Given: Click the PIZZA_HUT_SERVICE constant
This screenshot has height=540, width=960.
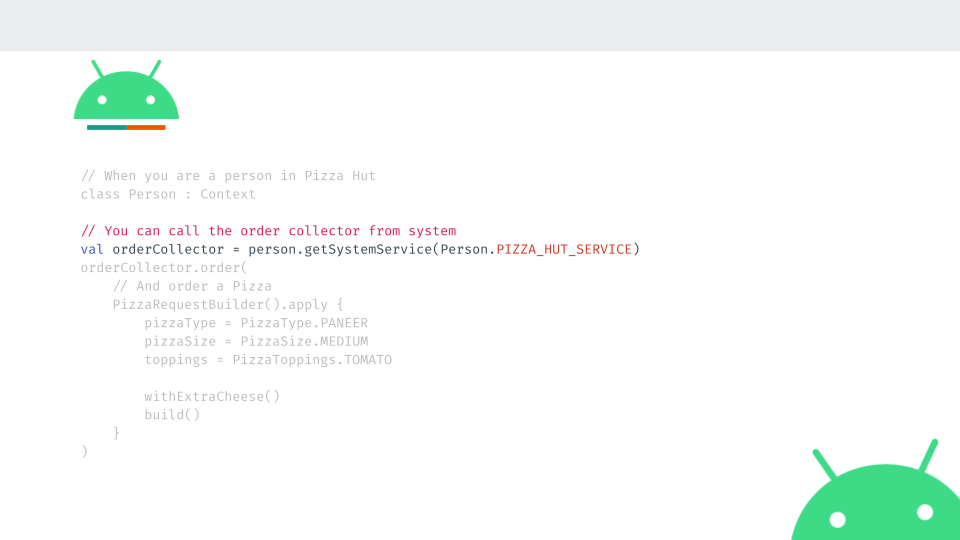Looking at the screenshot, I should pos(564,249).
